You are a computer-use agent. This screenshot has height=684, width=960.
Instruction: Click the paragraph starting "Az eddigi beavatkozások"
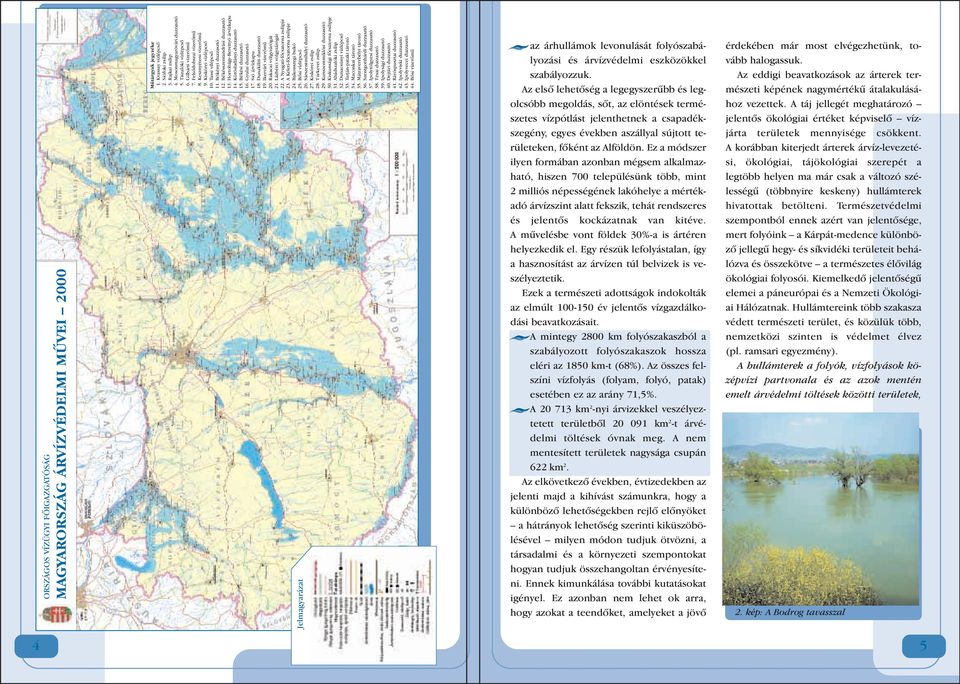pos(823,212)
